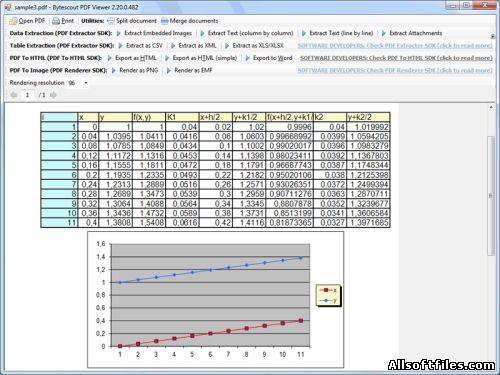
Task: Launch Split document utility
Action: [x=132, y=21]
